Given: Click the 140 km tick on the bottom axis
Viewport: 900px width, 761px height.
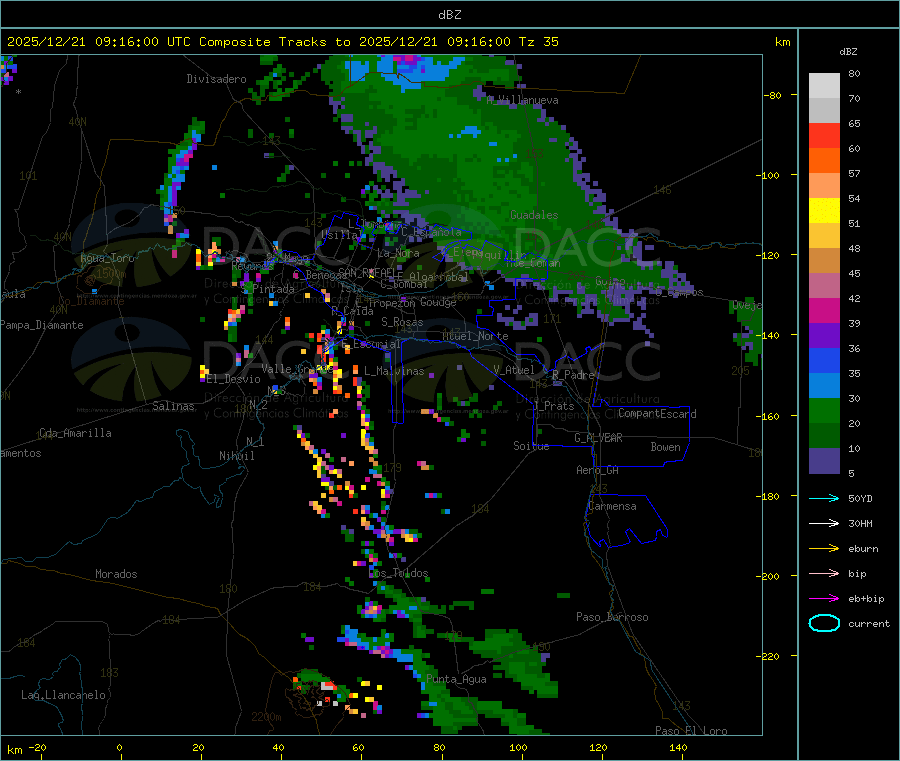Looking at the screenshot, I should point(678,747).
